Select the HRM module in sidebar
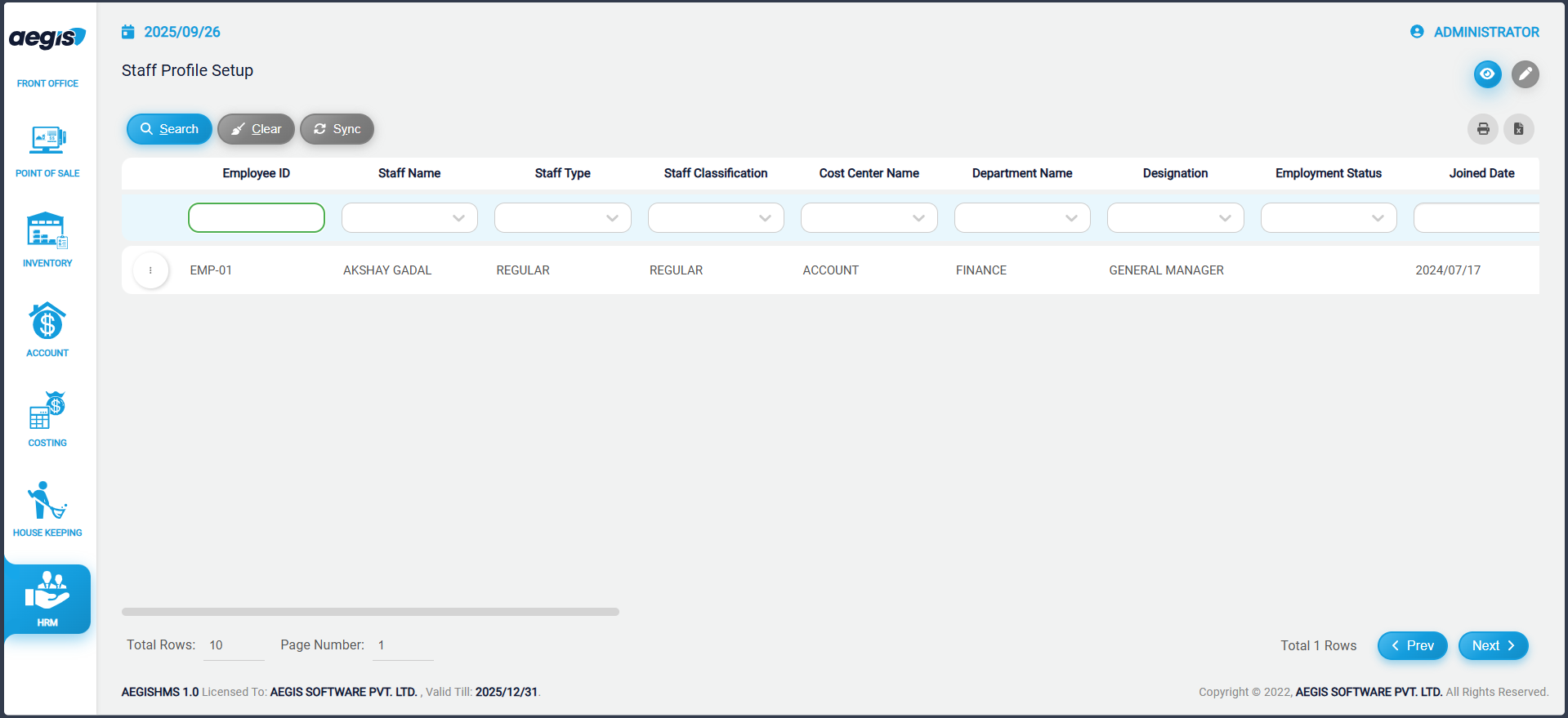The height and width of the screenshot is (718, 1568). (x=47, y=600)
